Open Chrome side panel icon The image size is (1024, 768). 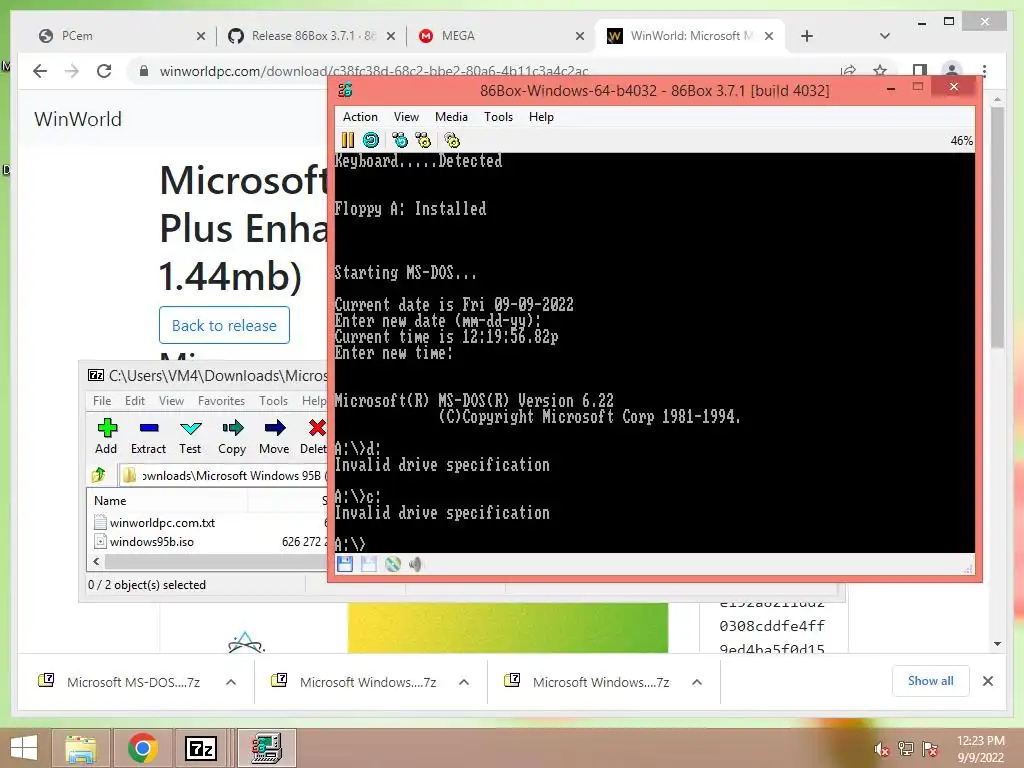click(x=920, y=71)
